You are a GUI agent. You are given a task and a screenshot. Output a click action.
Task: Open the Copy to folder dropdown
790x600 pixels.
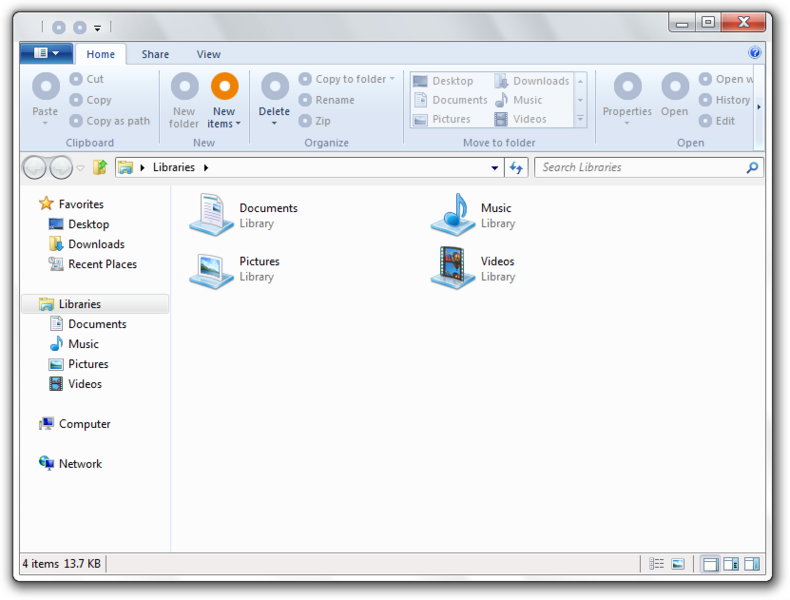(347, 79)
